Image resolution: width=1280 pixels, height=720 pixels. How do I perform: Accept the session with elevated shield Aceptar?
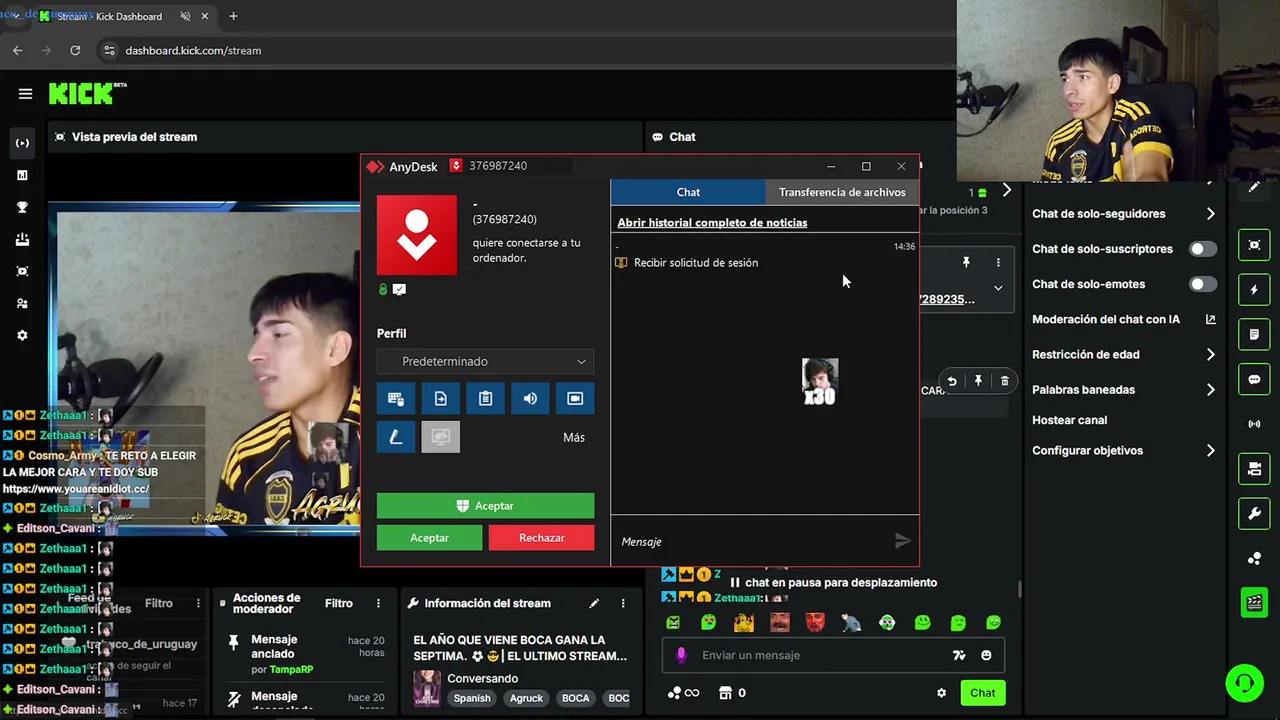coord(485,506)
